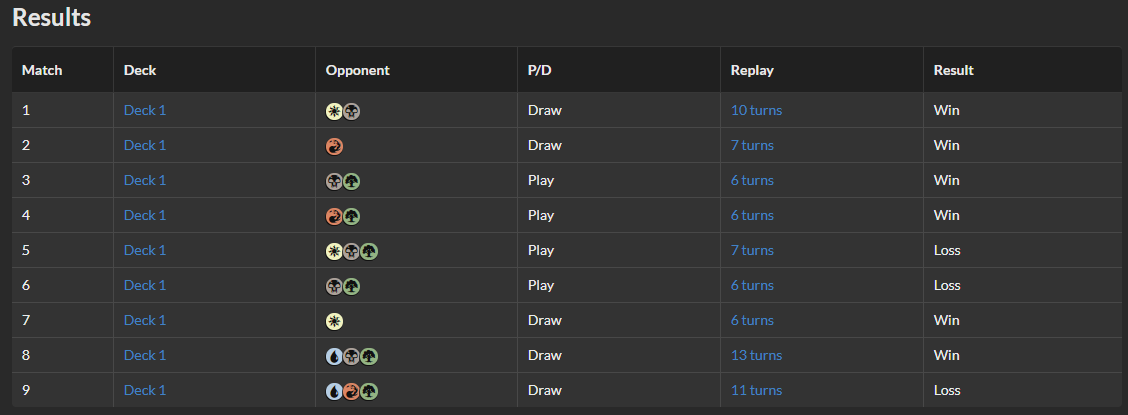Click the Opponent column header
Screen dimensions: 1128x415
(358, 70)
